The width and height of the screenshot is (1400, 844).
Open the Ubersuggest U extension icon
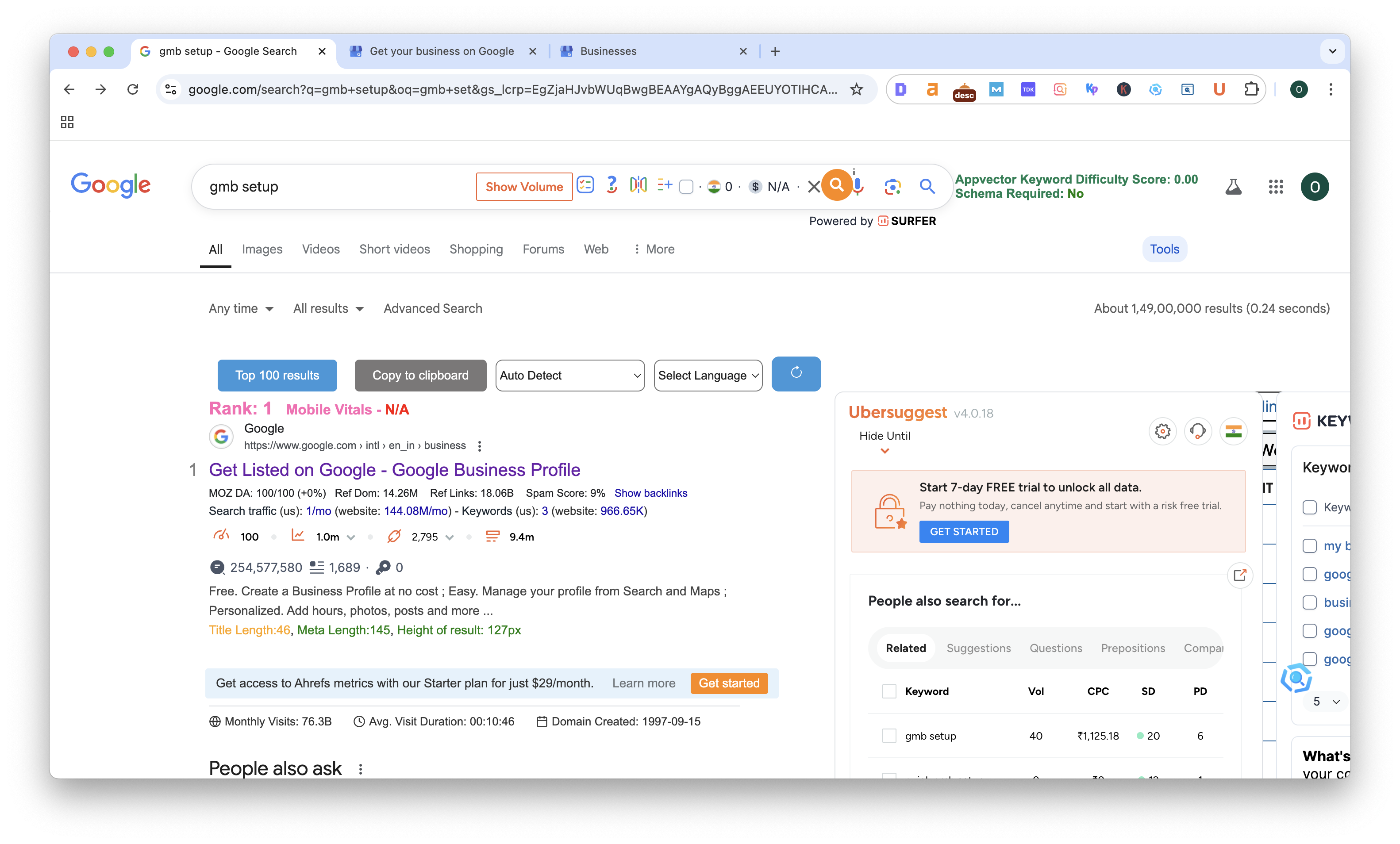pyautogui.click(x=1219, y=89)
